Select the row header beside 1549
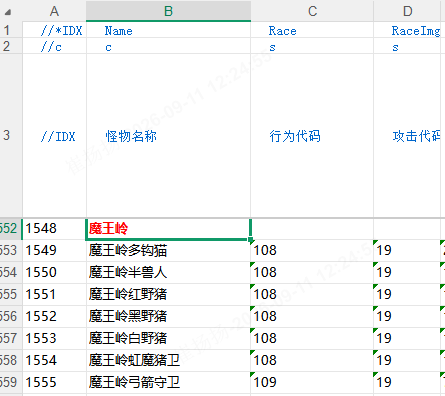 click(10, 250)
